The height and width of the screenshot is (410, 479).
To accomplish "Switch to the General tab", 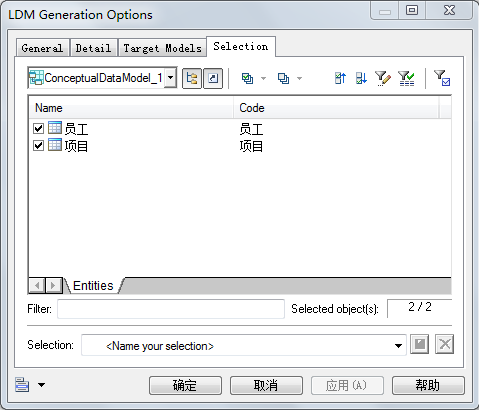I will click(42, 48).
